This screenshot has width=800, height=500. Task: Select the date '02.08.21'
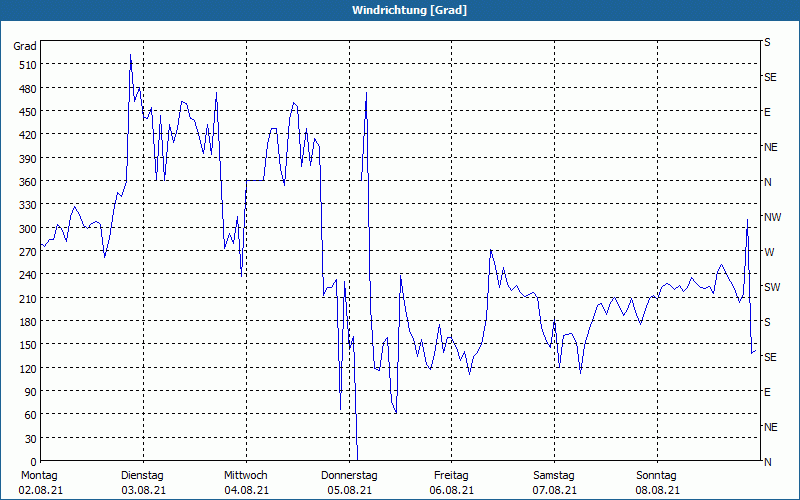[41, 490]
